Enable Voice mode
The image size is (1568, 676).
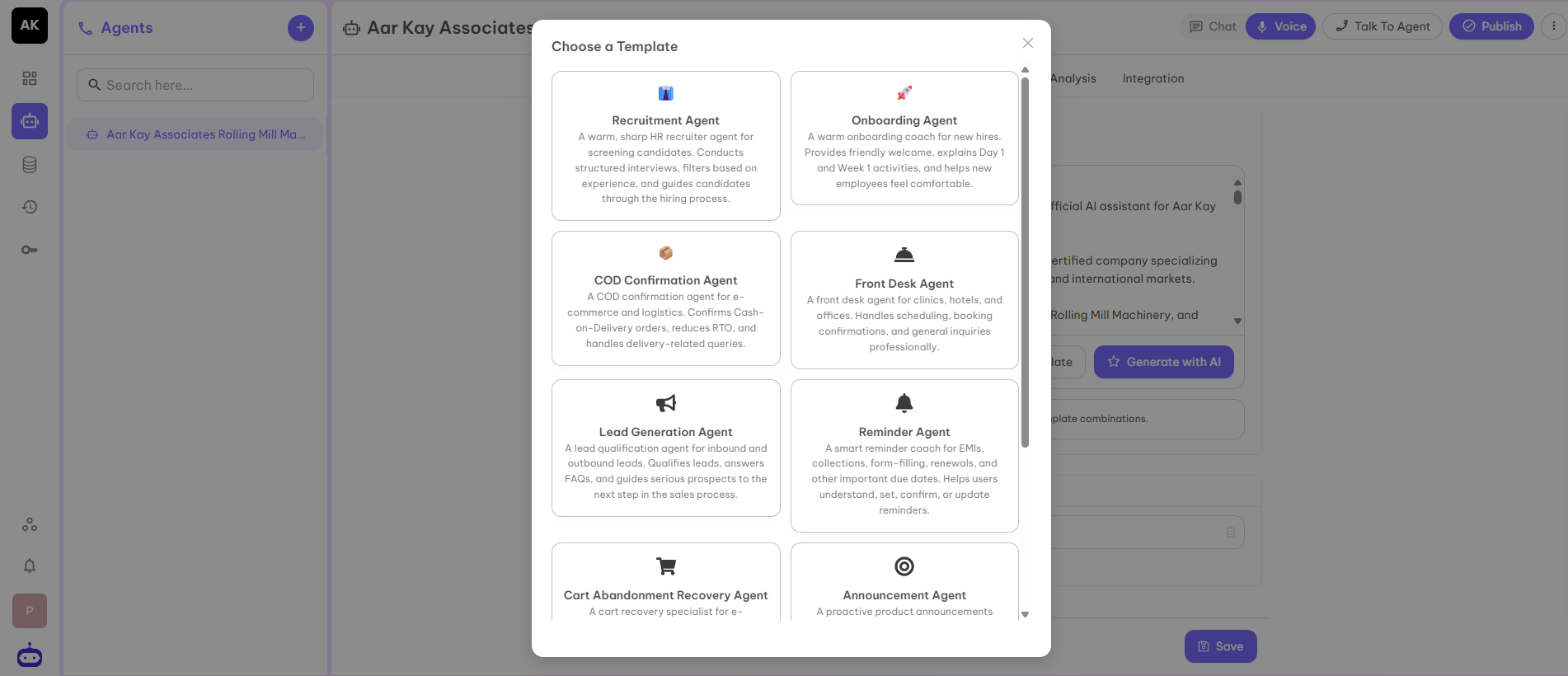1279,26
